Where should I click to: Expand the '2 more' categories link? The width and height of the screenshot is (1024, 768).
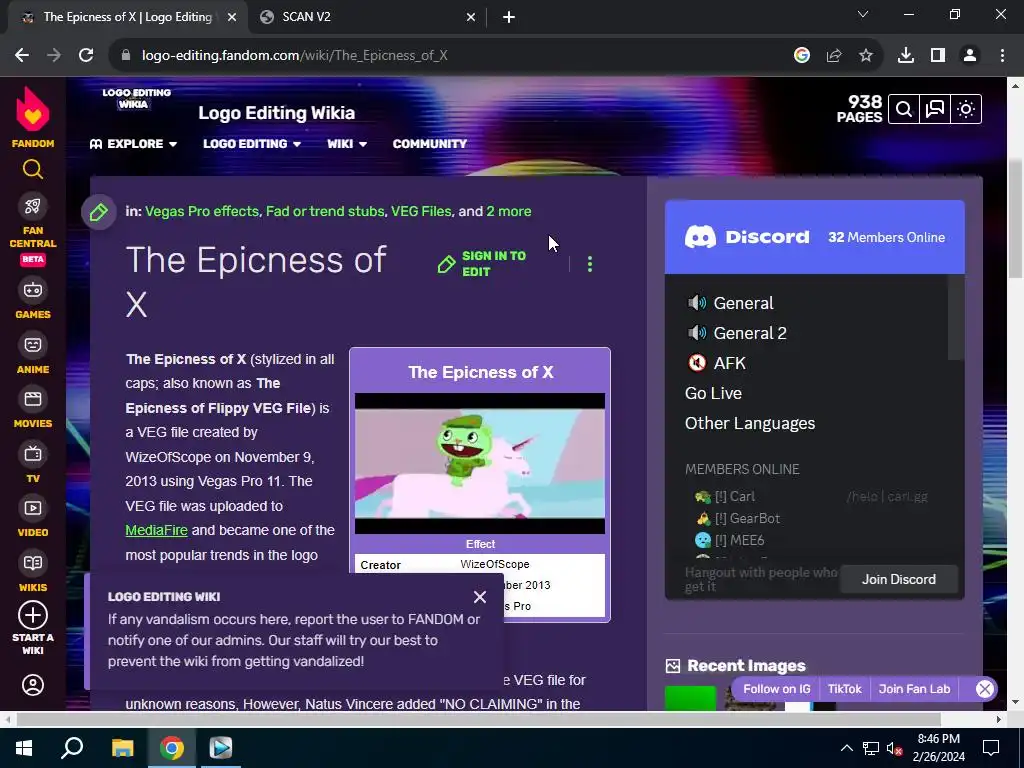509,212
